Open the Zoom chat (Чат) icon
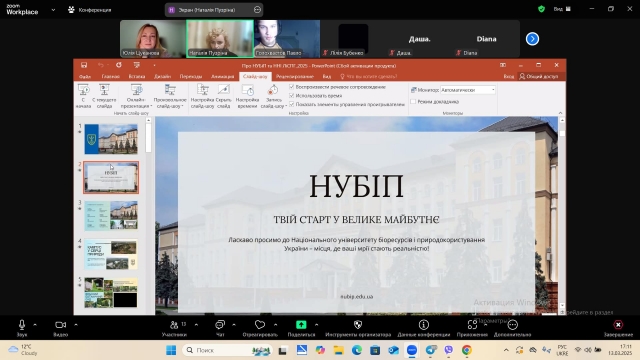 point(220,324)
